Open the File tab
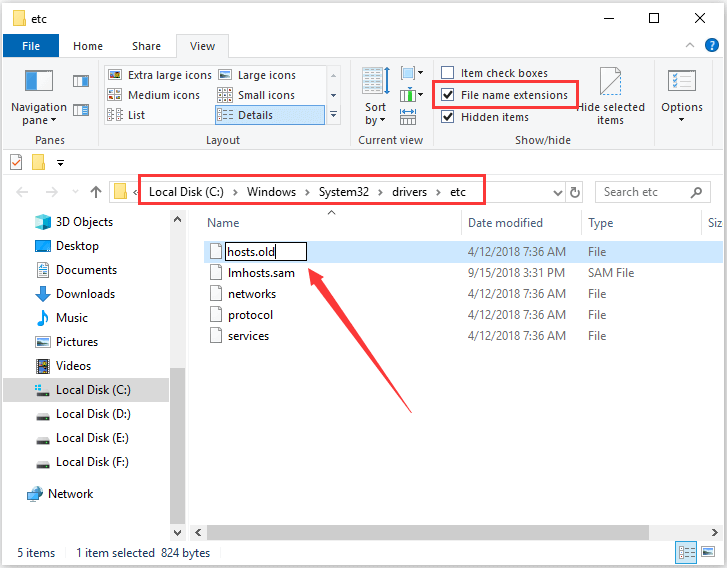The width and height of the screenshot is (727, 568). click(x=31, y=46)
